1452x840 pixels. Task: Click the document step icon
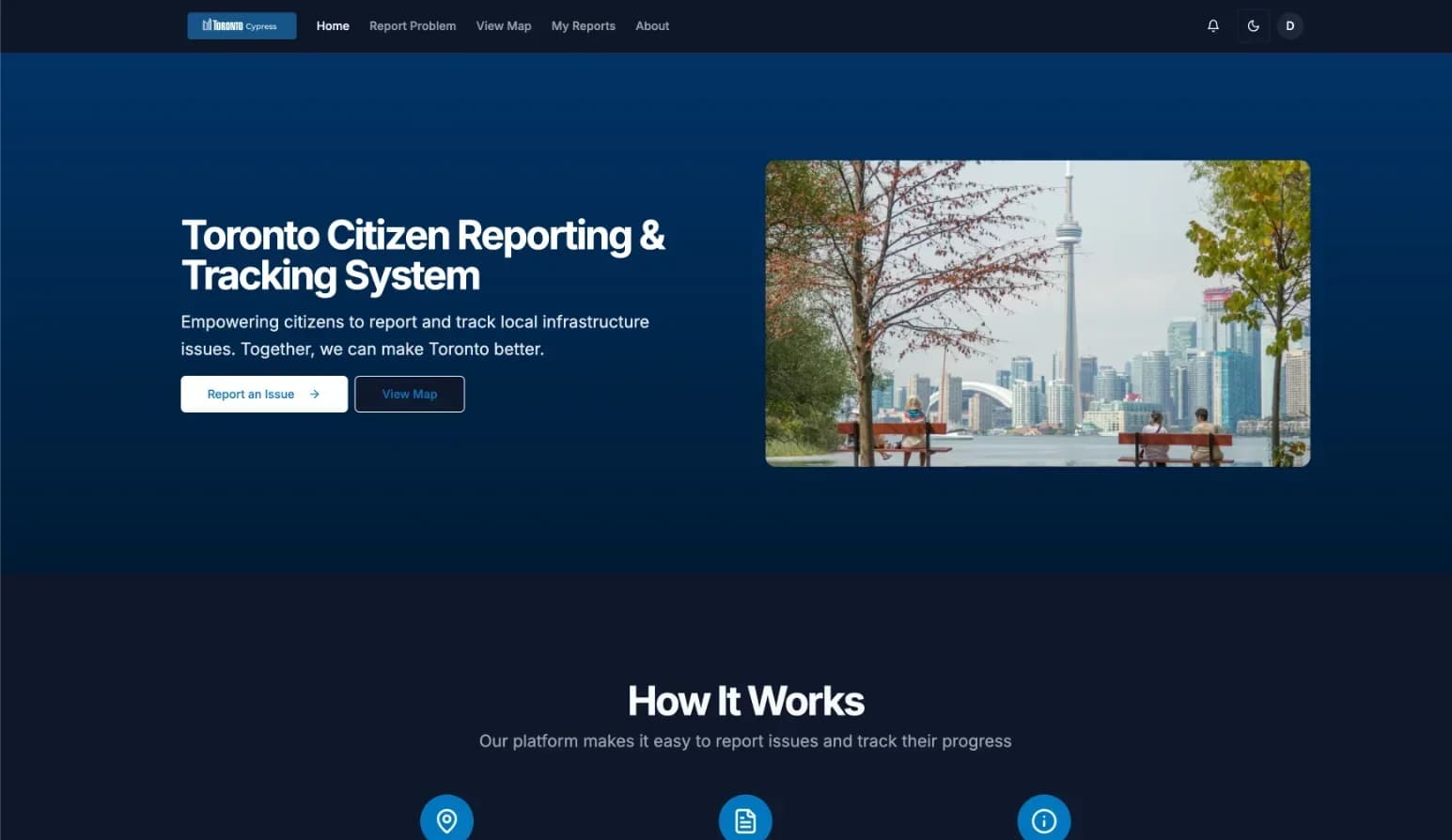tap(745, 819)
